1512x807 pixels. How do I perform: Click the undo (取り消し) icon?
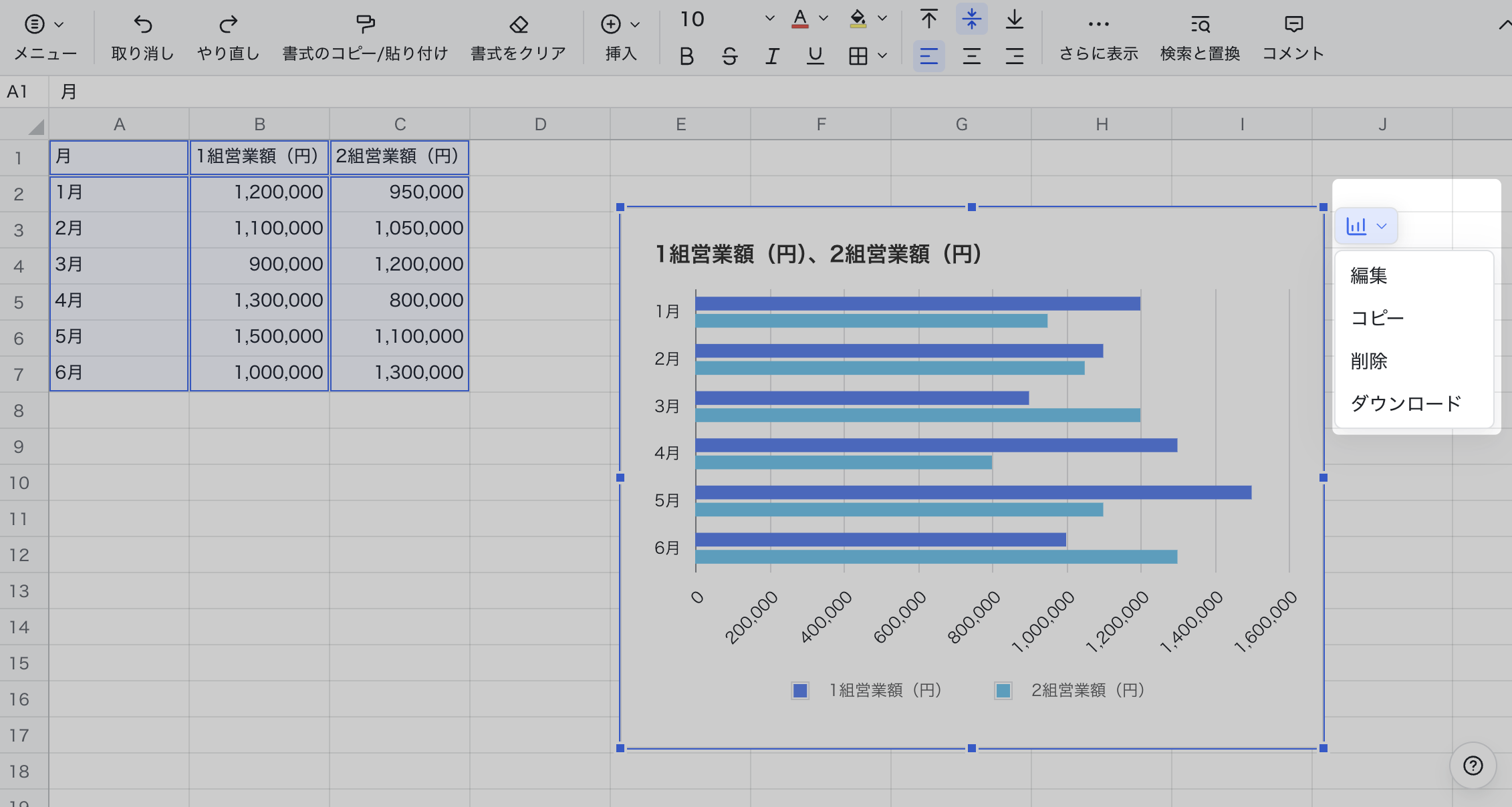click(x=142, y=25)
